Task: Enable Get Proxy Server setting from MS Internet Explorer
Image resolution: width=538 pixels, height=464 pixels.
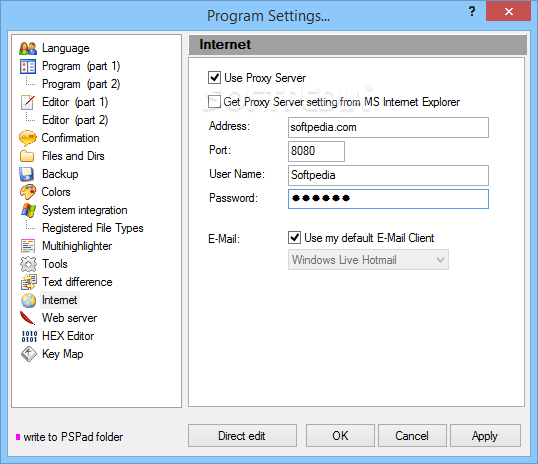Action: [x=214, y=102]
